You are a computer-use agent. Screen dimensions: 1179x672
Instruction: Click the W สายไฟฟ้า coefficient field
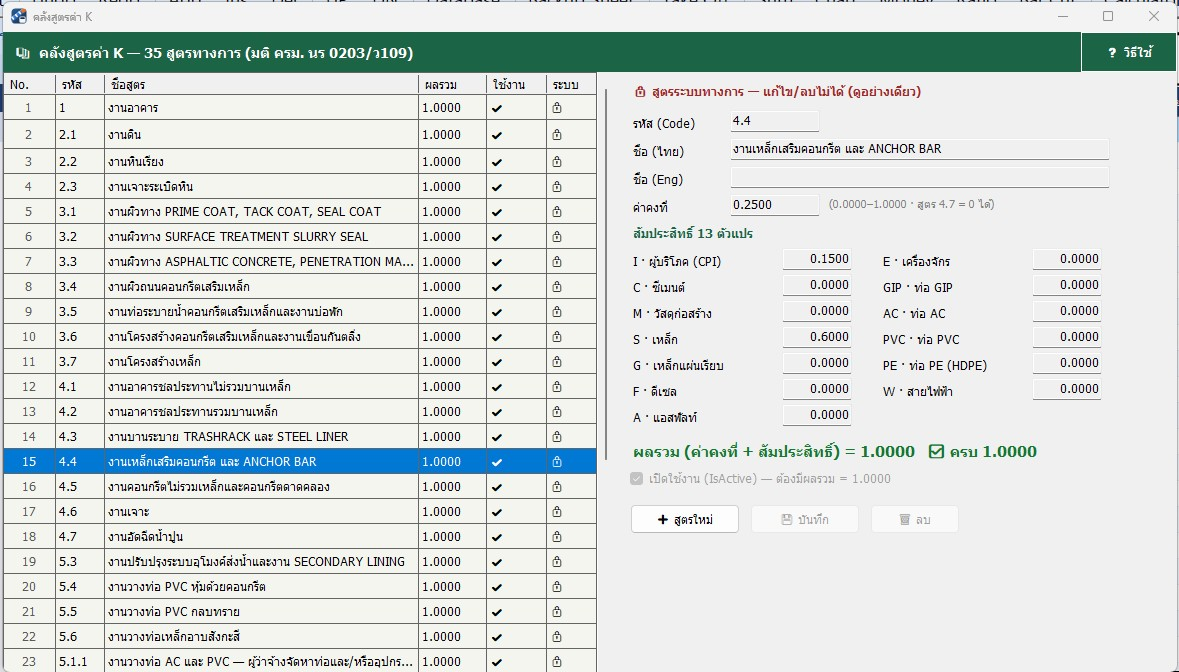click(1066, 389)
